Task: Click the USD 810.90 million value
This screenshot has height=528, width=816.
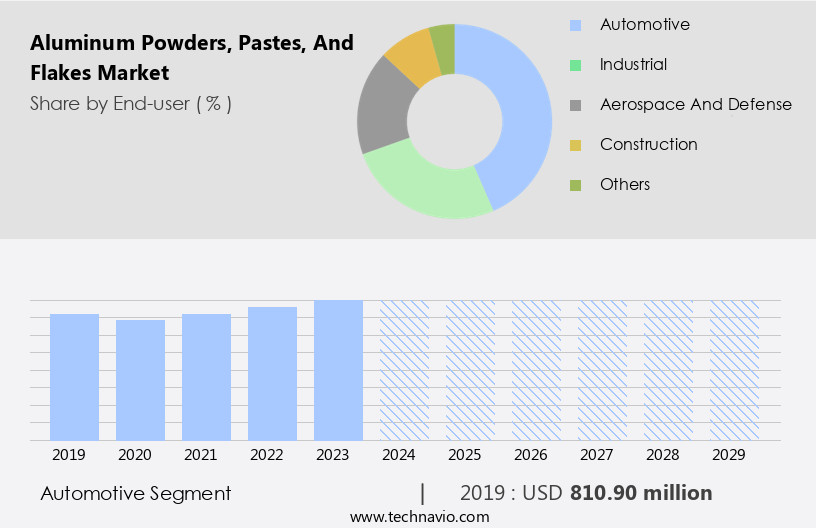Action: 641,493
